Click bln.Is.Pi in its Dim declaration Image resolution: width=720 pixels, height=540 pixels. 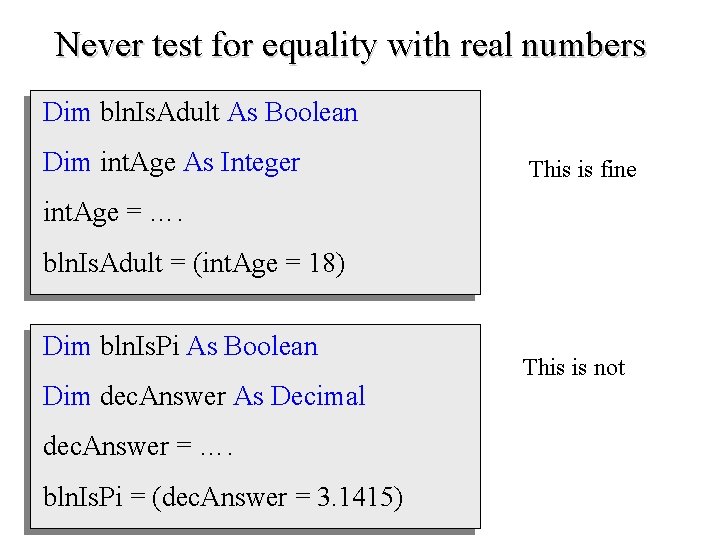140,346
